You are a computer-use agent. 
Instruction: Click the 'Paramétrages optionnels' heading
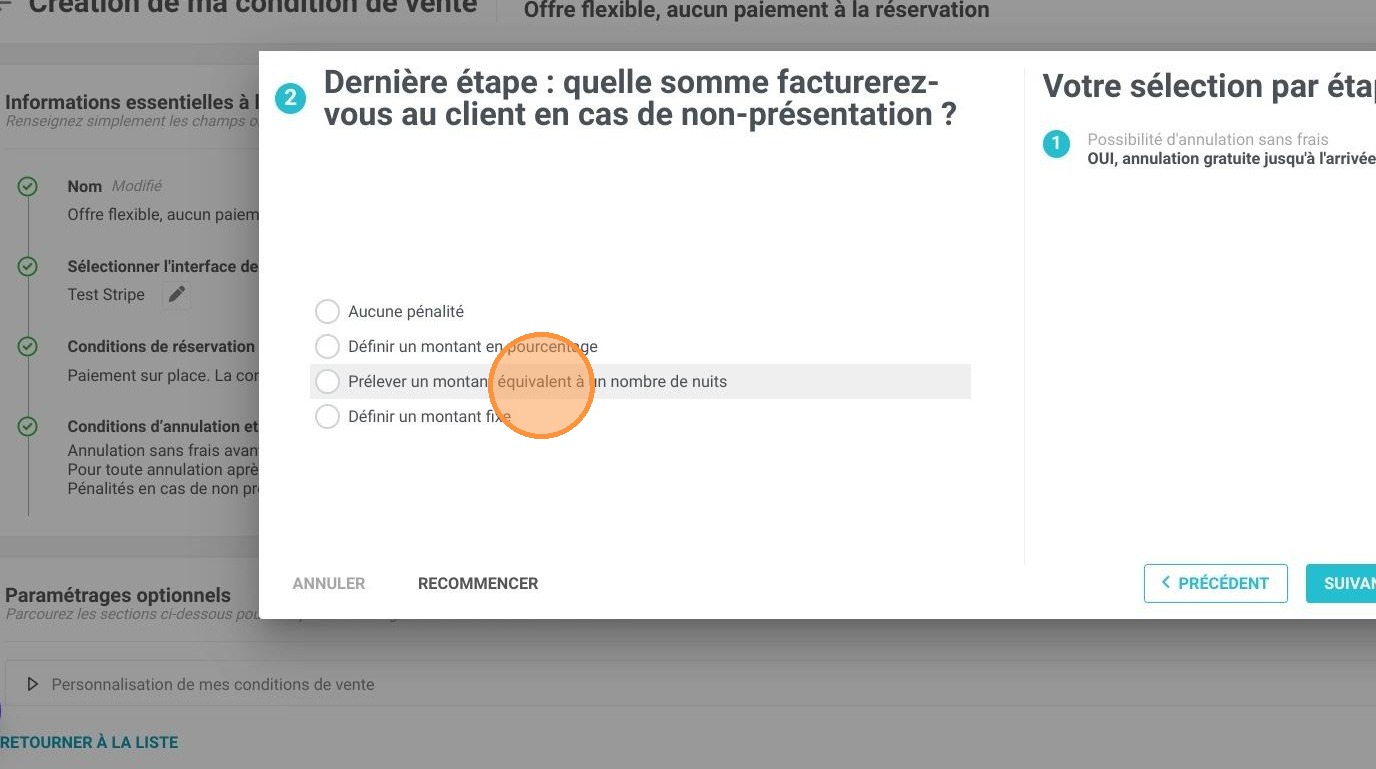point(118,594)
